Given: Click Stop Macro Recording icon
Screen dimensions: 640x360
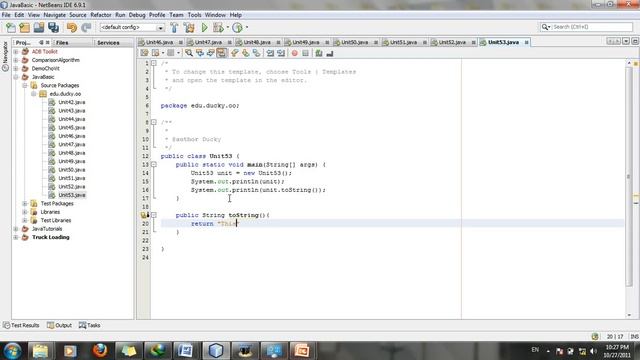Looking at the screenshot, I should pyautogui.click(x=305, y=53).
